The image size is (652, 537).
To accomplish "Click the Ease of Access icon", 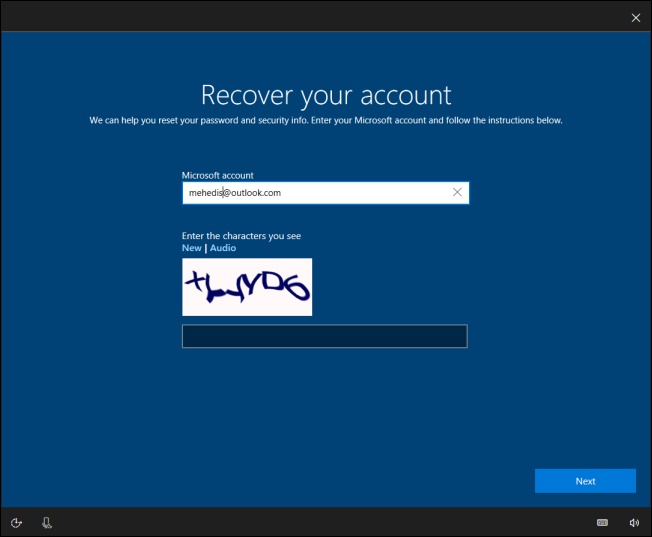I will click(16, 523).
